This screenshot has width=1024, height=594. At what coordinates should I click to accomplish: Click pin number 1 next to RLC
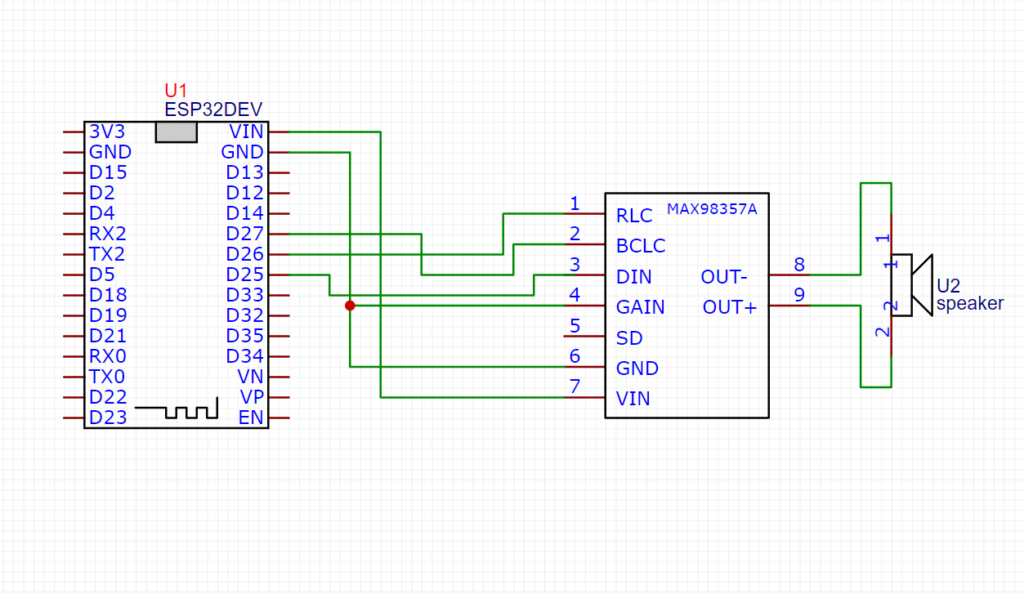tap(575, 204)
